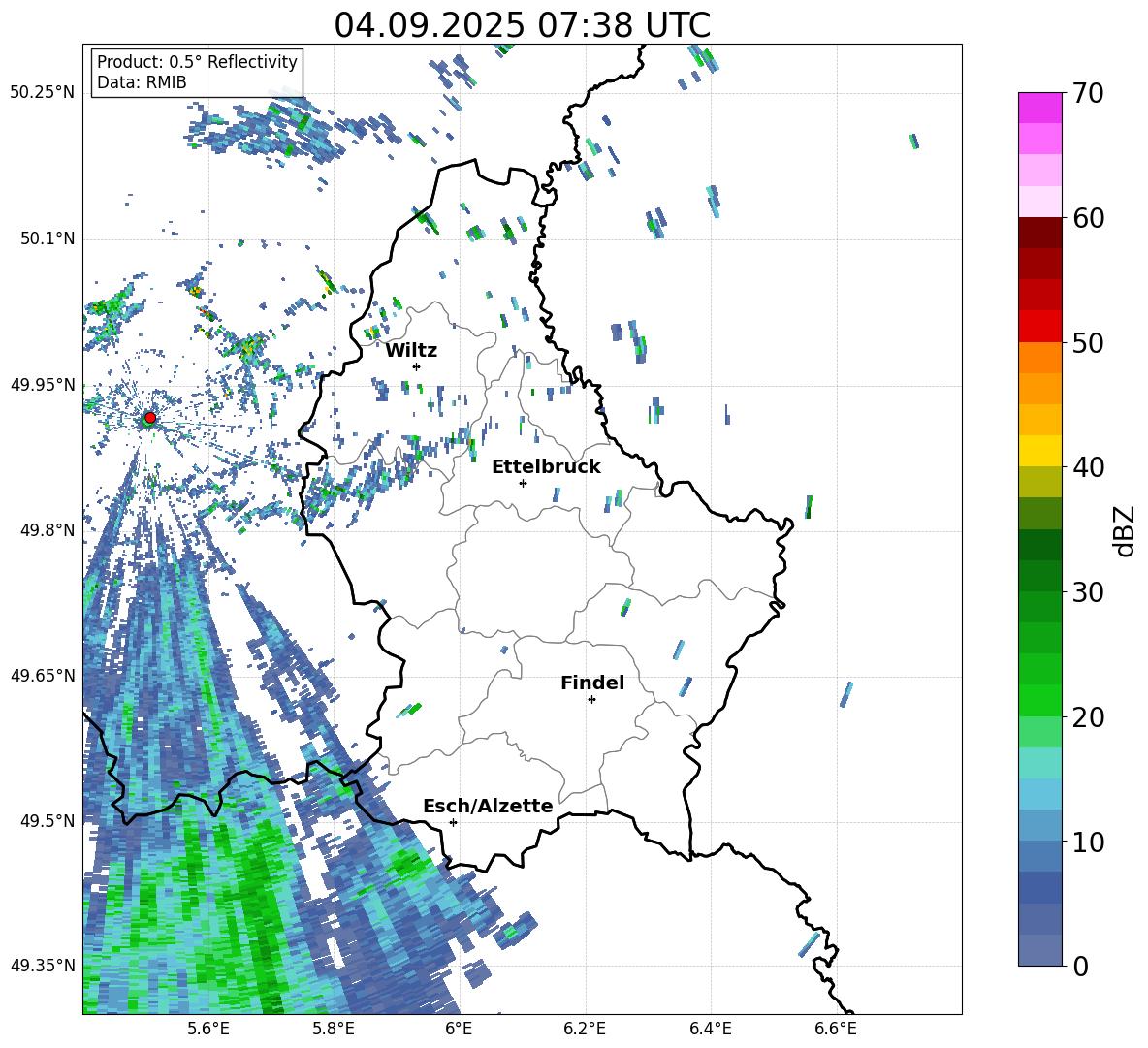The height and width of the screenshot is (1048, 1148).
Task: Click the 'Data: RMIB' text
Action: [x=142, y=82]
